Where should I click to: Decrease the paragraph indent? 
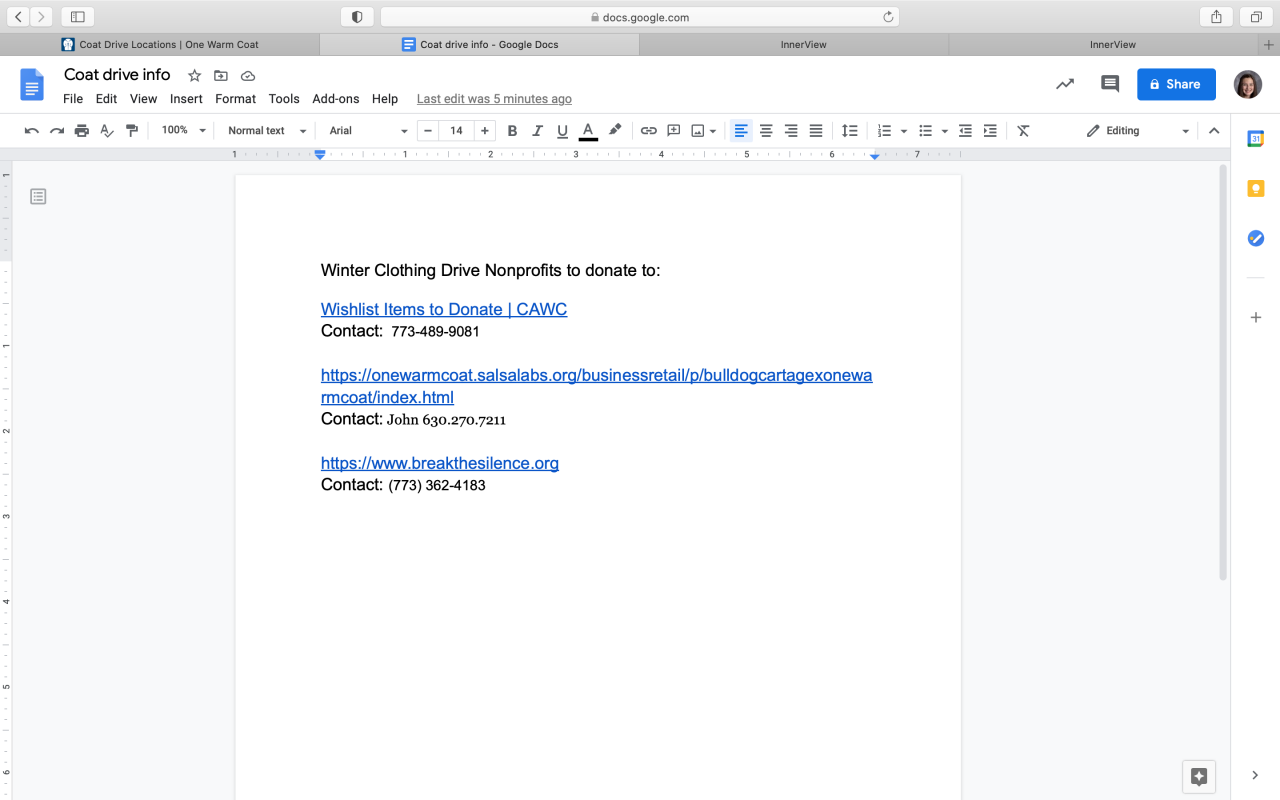[x=965, y=131]
